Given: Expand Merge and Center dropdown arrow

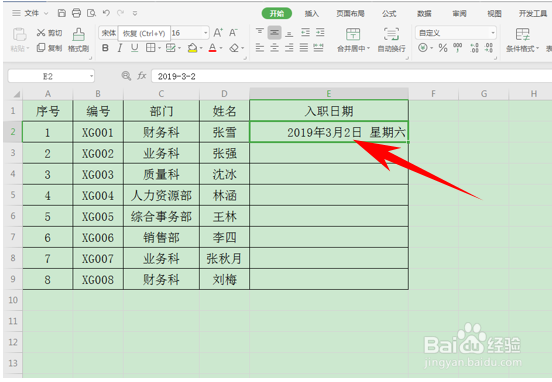Looking at the screenshot, I should (x=368, y=48).
